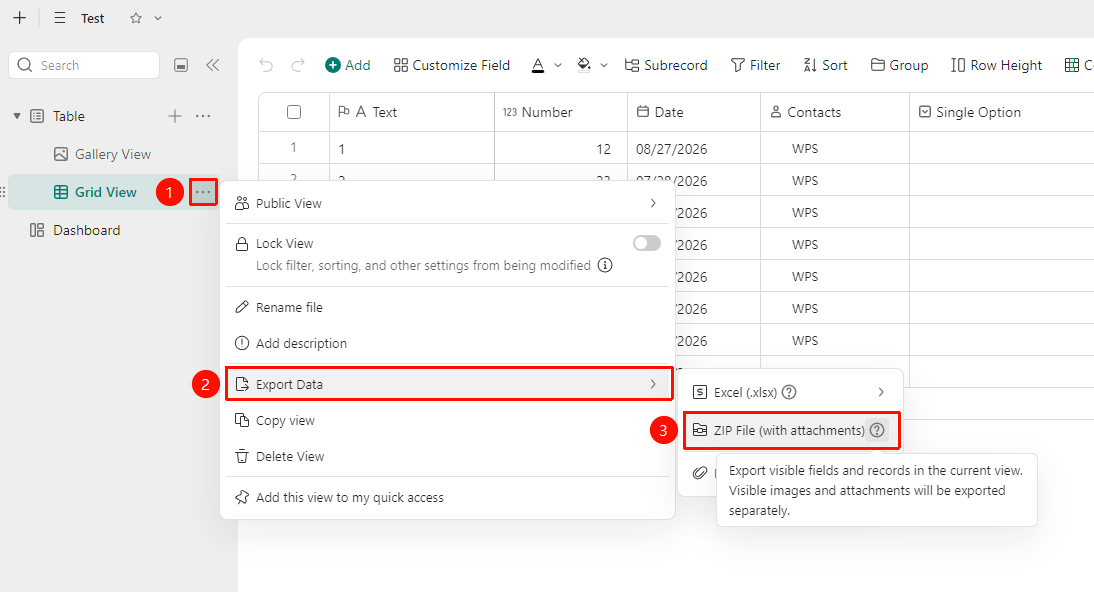Tick the select-all checkbox in header
1094x592 pixels.
tap(294, 112)
